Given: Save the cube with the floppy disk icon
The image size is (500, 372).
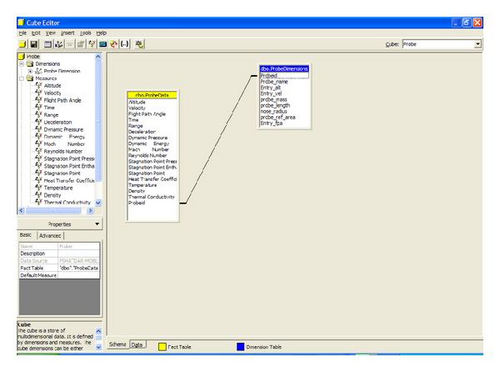Looking at the screenshot, I should tap(34, 44).
